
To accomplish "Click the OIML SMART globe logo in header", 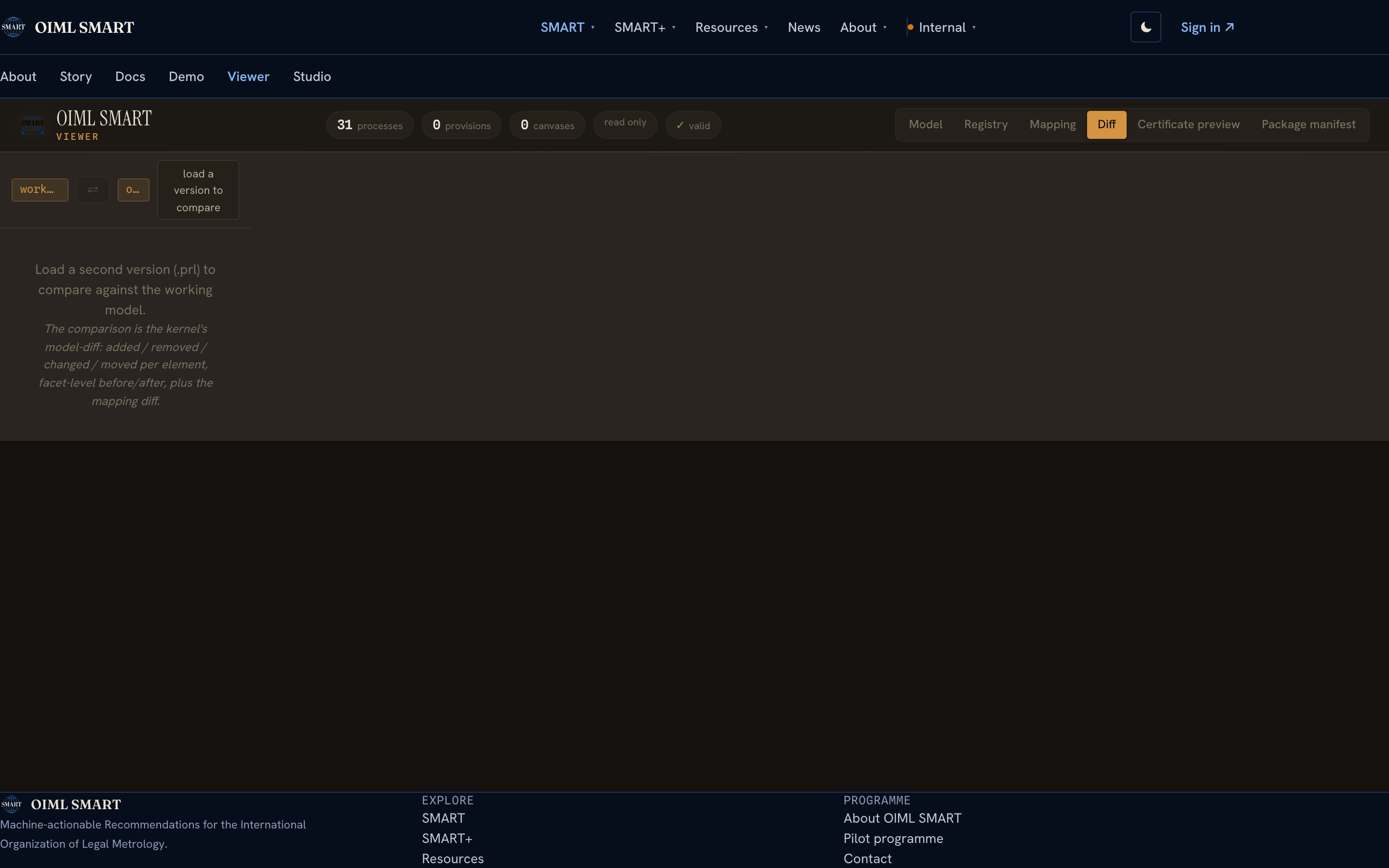I will (13, 27).
